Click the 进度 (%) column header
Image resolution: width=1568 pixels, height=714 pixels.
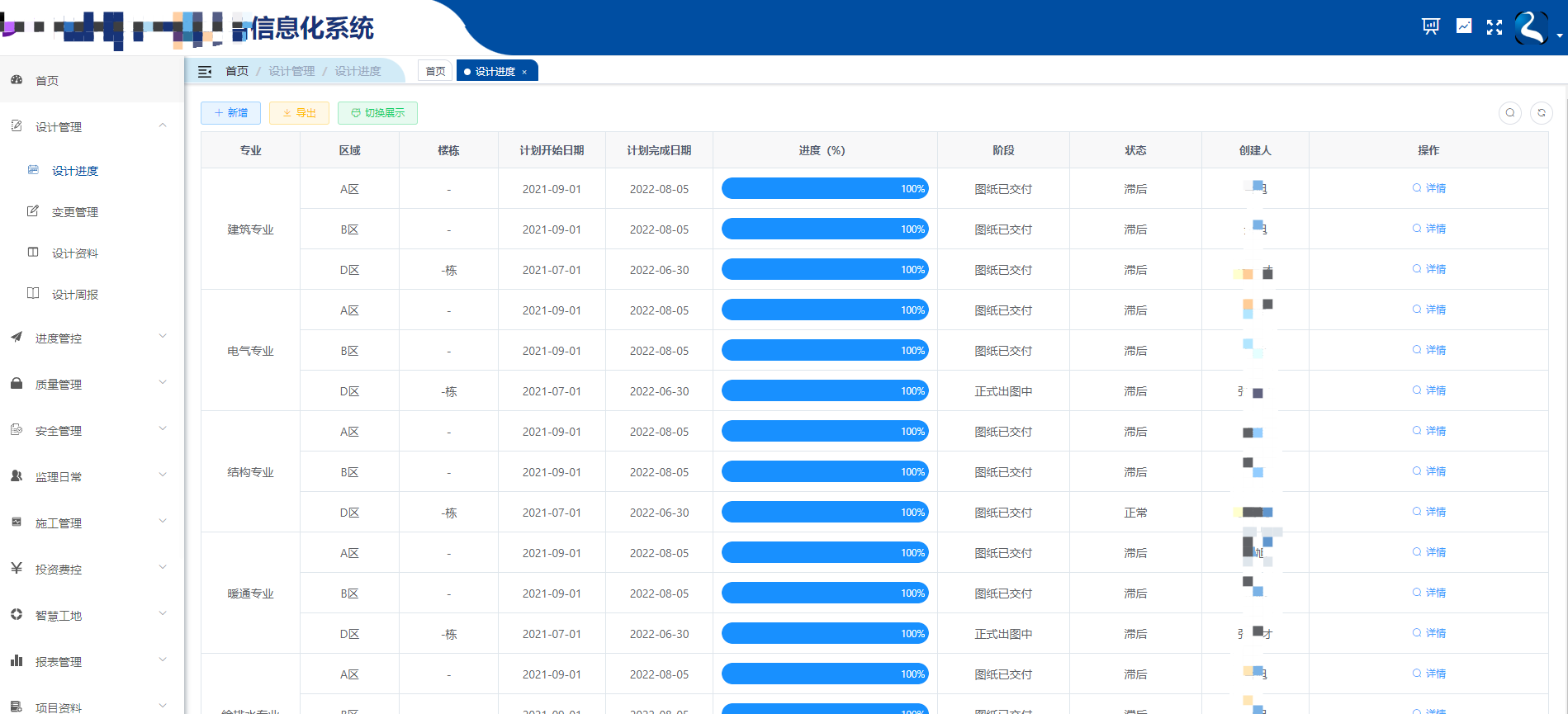point(825,150)
